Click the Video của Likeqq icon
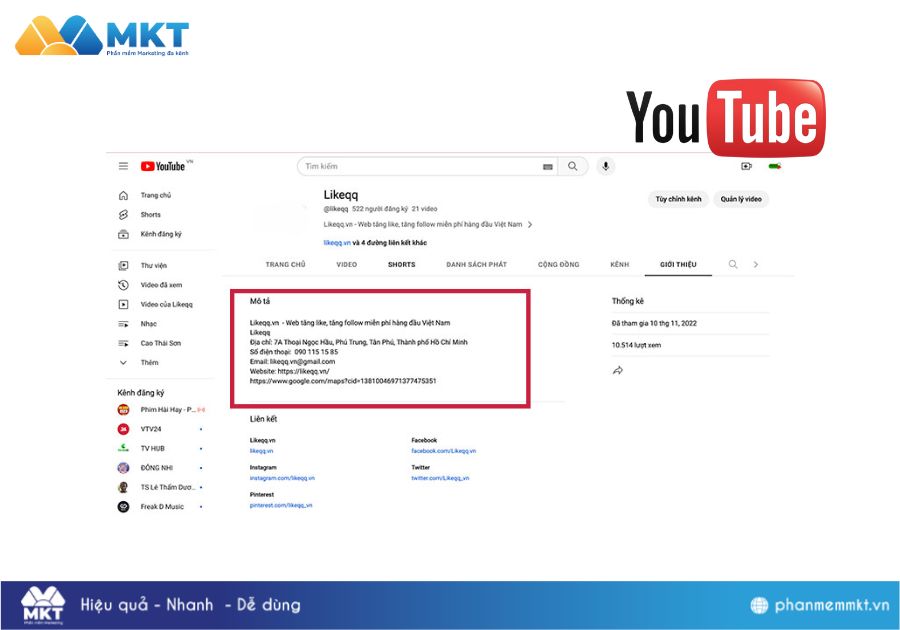900x630 pixels. tap(123, 305)
